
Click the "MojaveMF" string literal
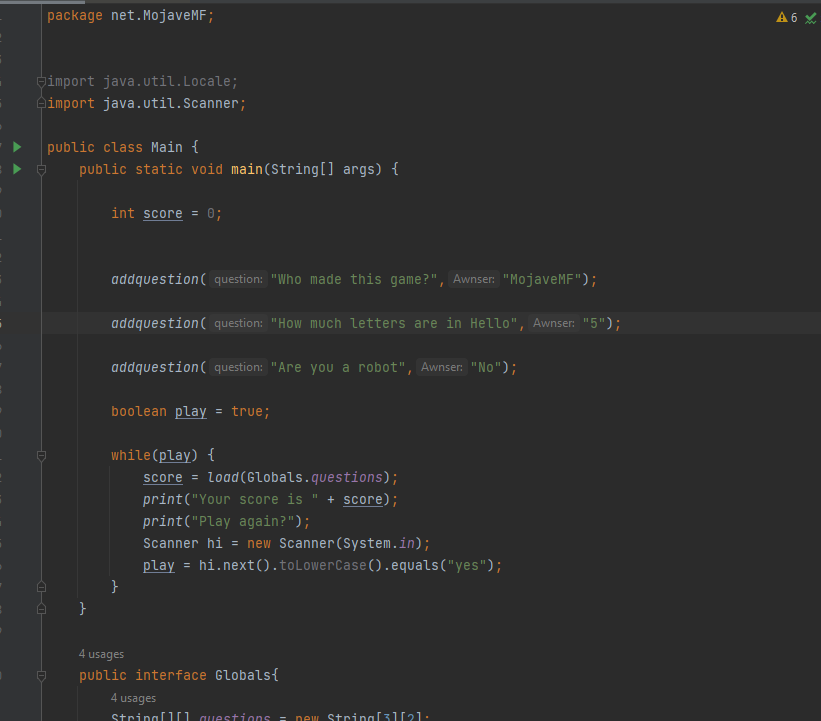(x=542, y=280)
